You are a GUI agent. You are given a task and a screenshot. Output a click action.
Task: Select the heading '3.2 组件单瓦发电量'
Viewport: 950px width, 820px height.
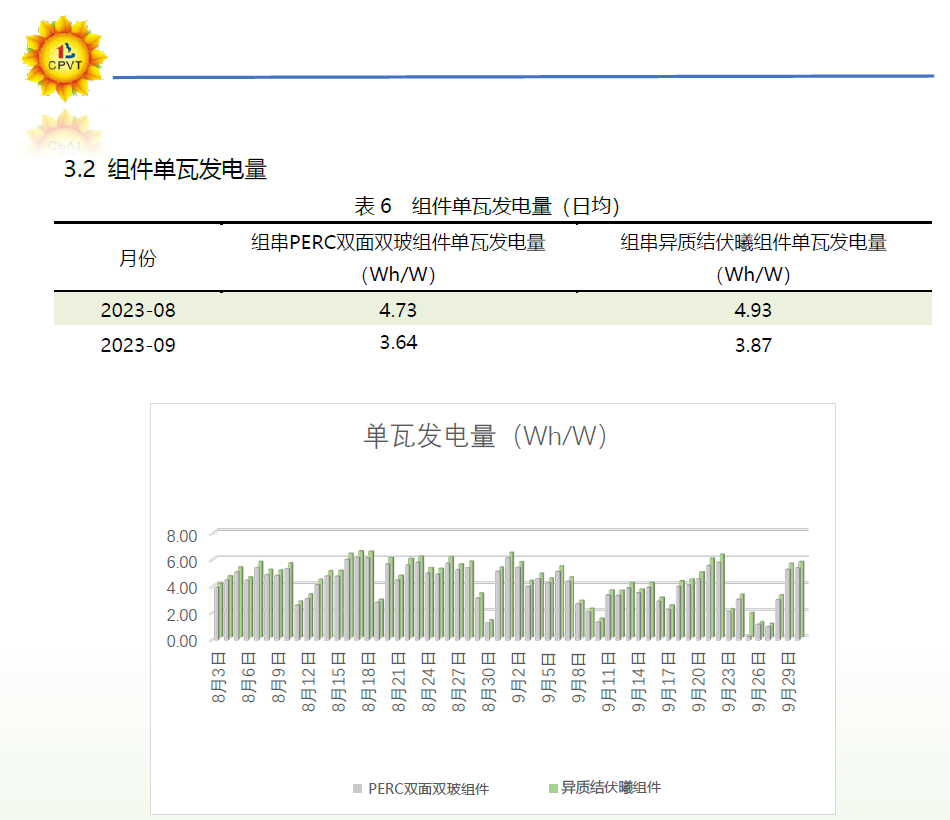click(165, 169)
